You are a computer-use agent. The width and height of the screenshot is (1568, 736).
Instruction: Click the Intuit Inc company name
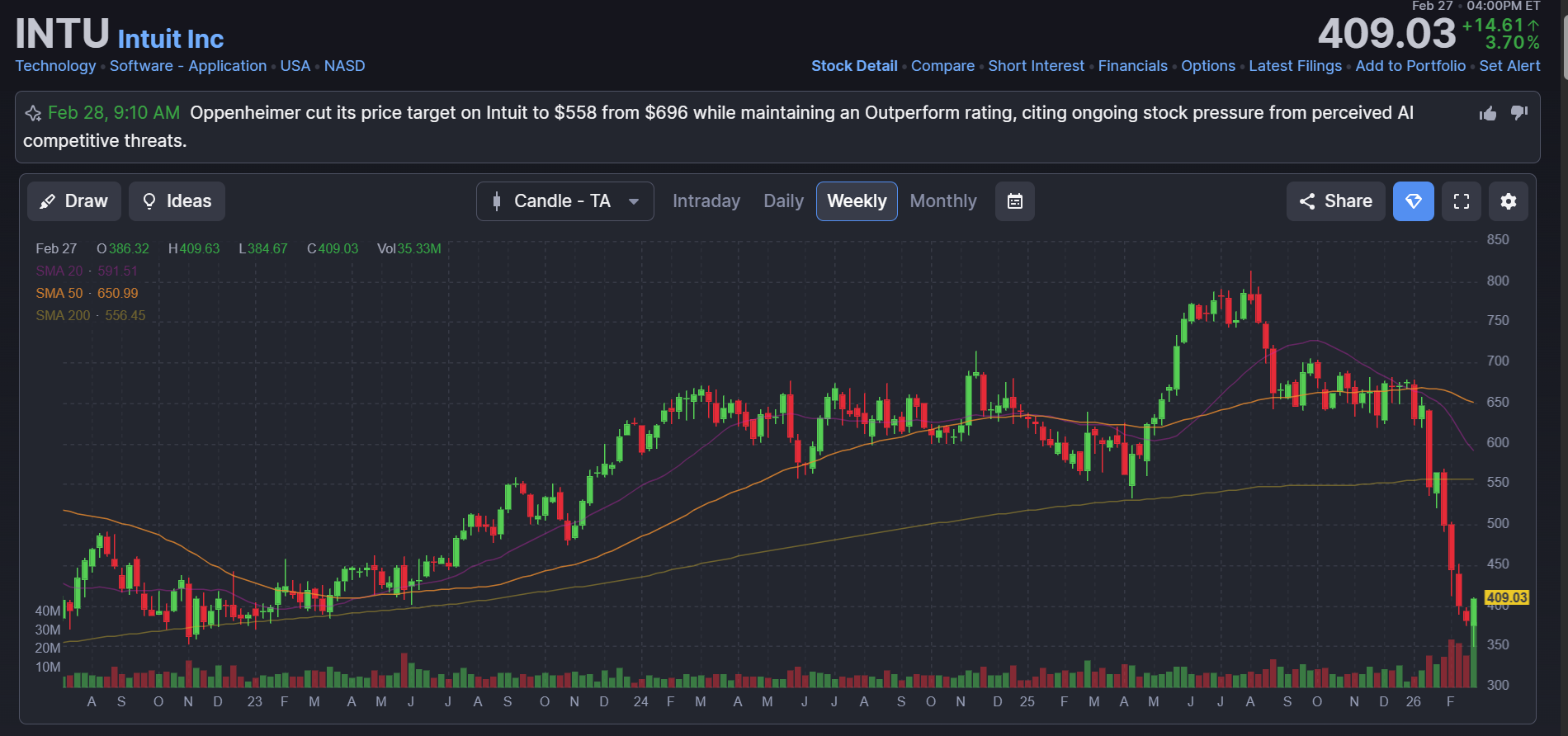[171, 39]
